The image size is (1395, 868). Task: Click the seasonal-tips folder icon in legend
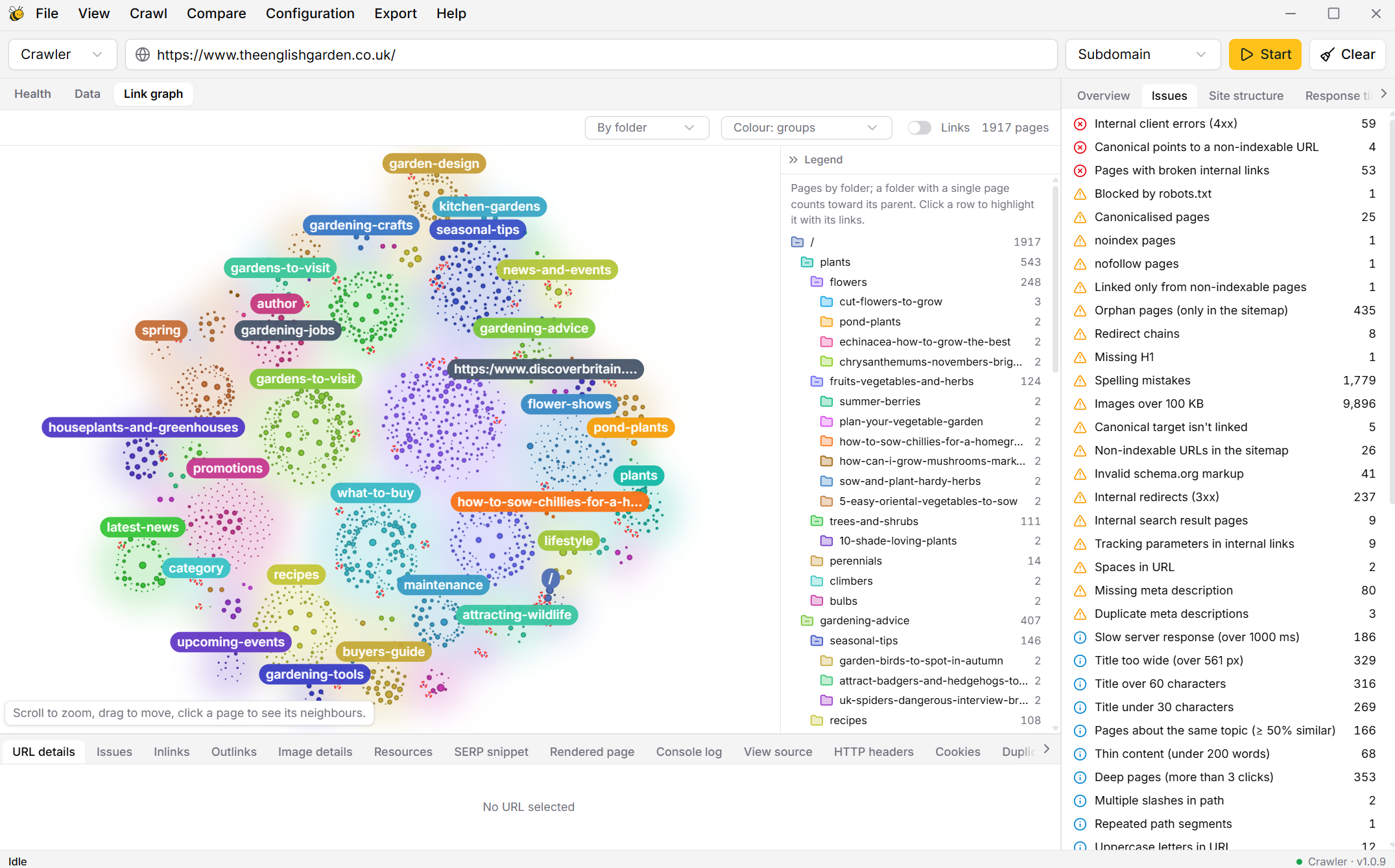tap(817, 640)
